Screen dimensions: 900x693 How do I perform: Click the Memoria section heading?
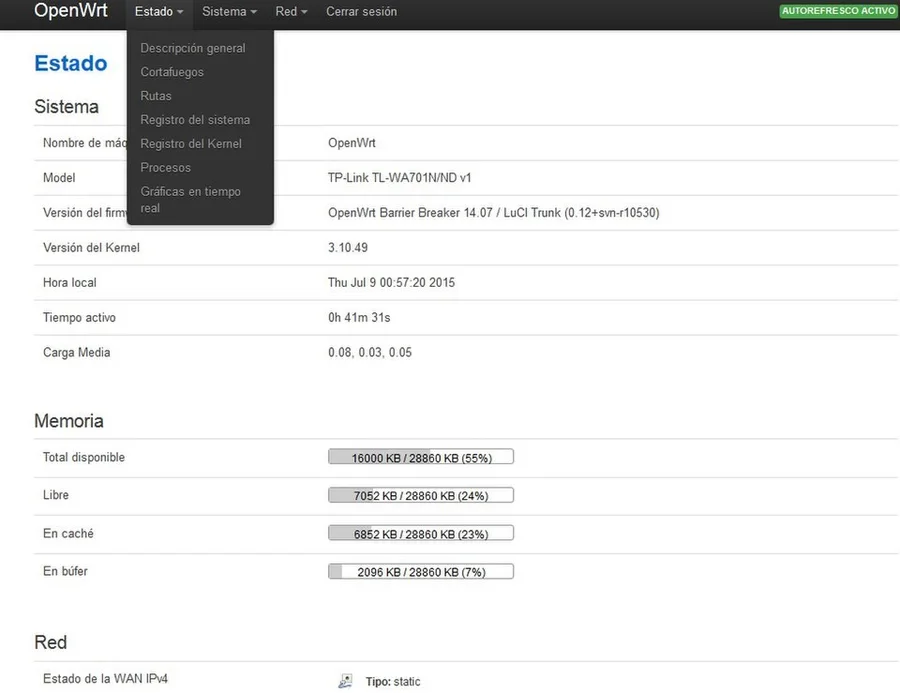(69, 421)
